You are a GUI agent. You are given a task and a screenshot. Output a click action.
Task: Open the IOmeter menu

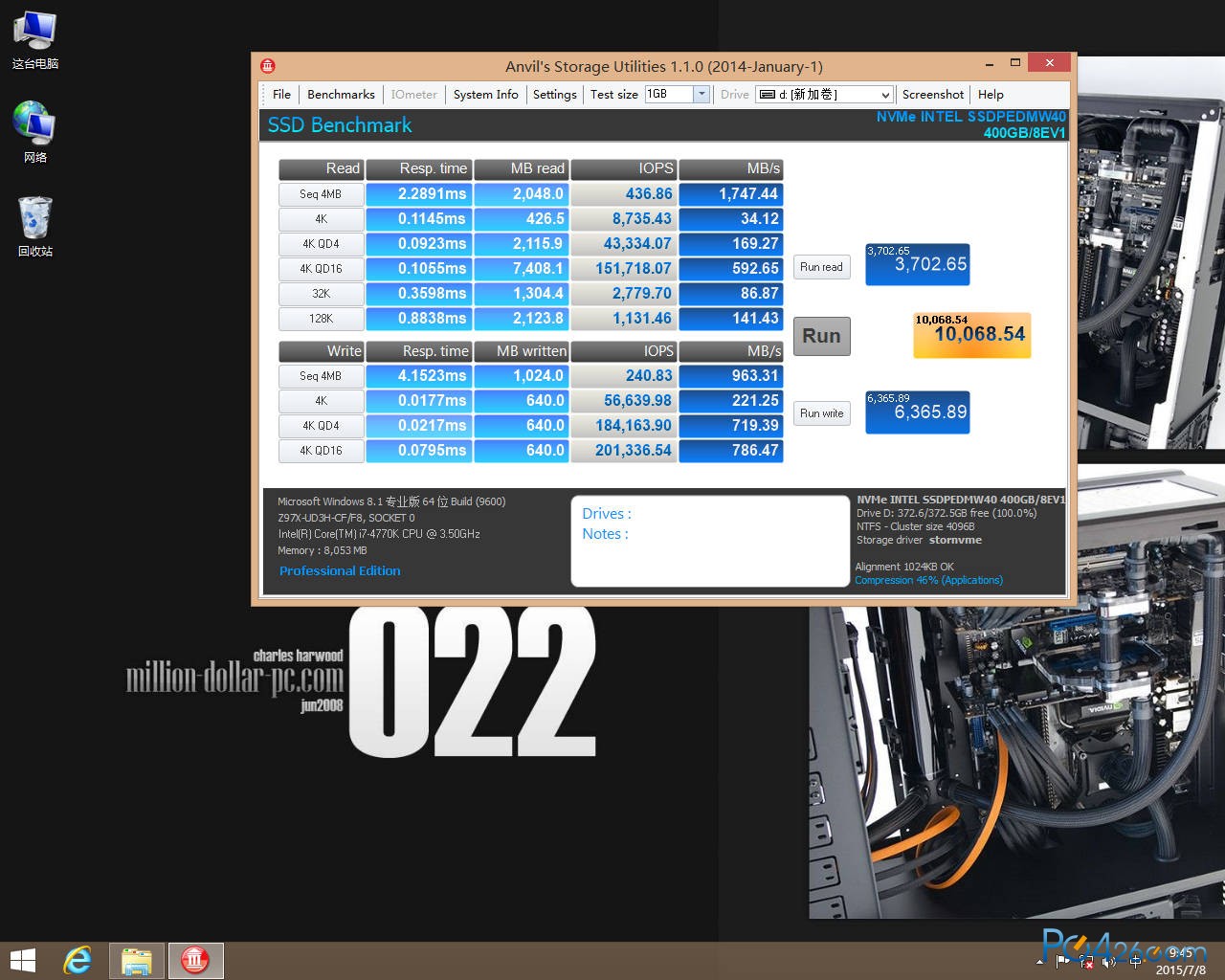tap(413, 95)
